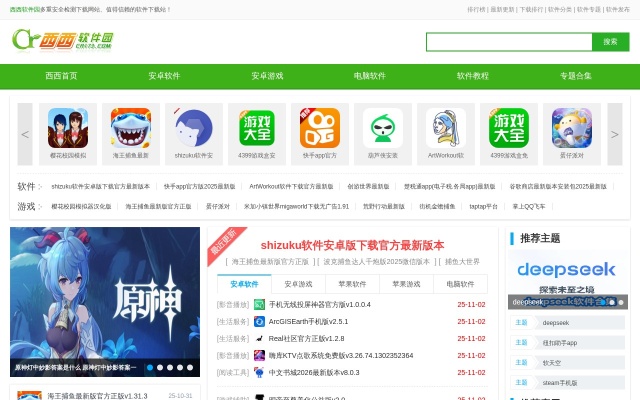This screenshot has width=640, height=400.
Task: Open the 海王捕鱼最新 shark game icon
Action: [x=131, y=128]
